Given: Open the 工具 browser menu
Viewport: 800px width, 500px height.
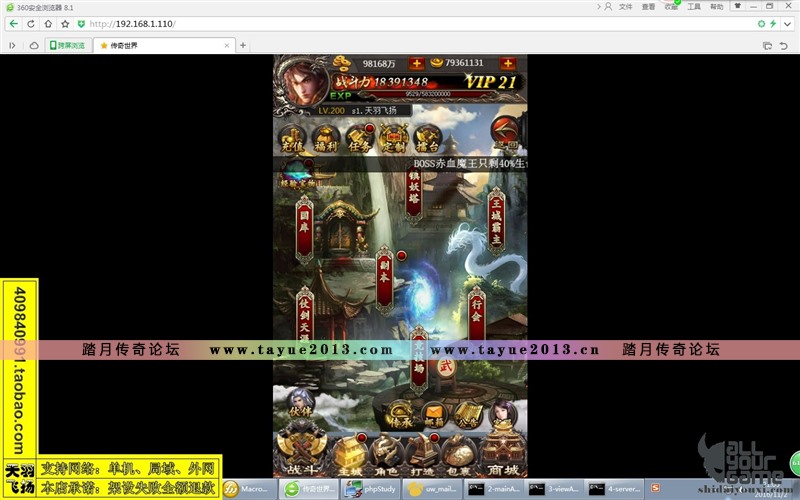Looking at the screenshot, I should click(693, 6).
